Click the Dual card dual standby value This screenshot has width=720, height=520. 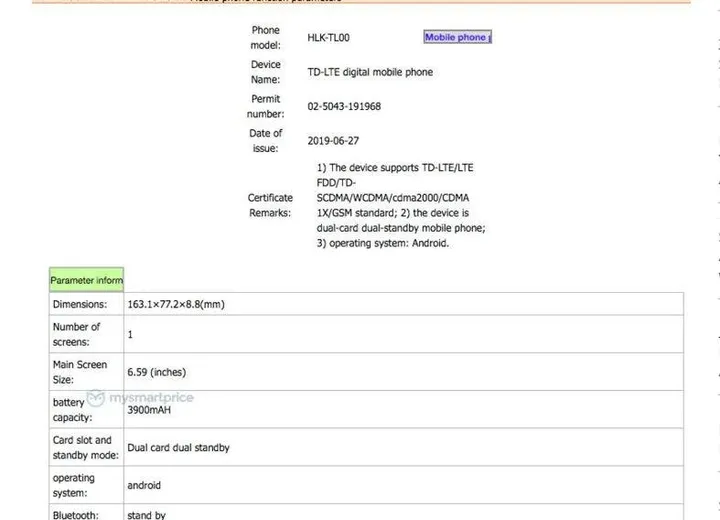click(178, 448)
